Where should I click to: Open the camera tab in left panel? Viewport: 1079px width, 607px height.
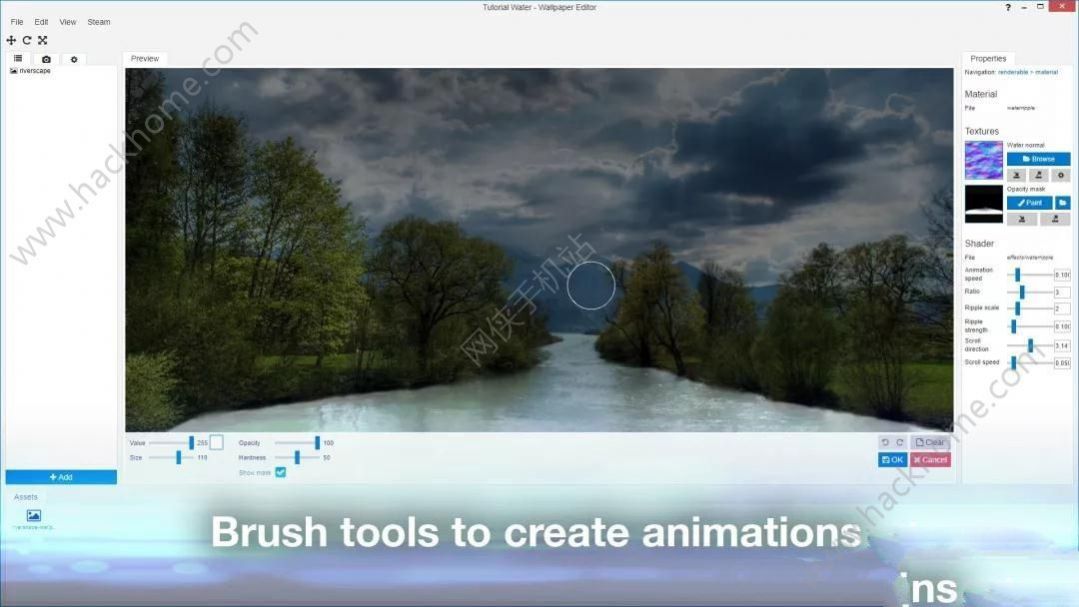point(46,59)
